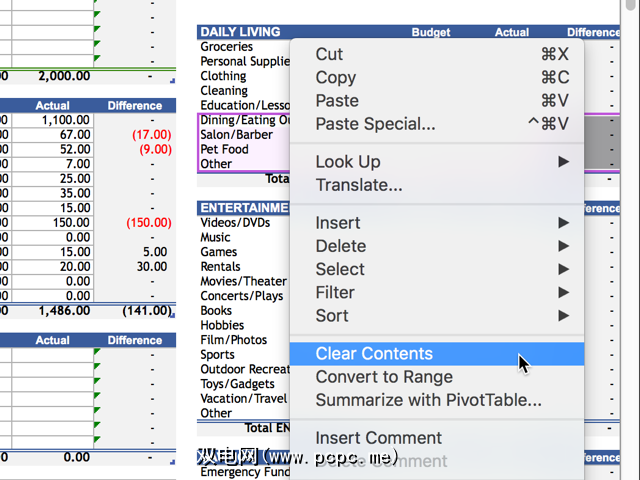Select the Rentals cell
This screenshot has height=480, width=640.
(220, 267)
